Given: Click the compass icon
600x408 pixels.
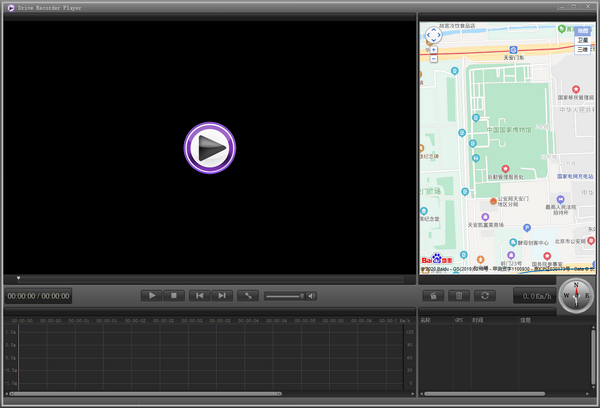Looking at the screenshot, I should pos(576,295).
